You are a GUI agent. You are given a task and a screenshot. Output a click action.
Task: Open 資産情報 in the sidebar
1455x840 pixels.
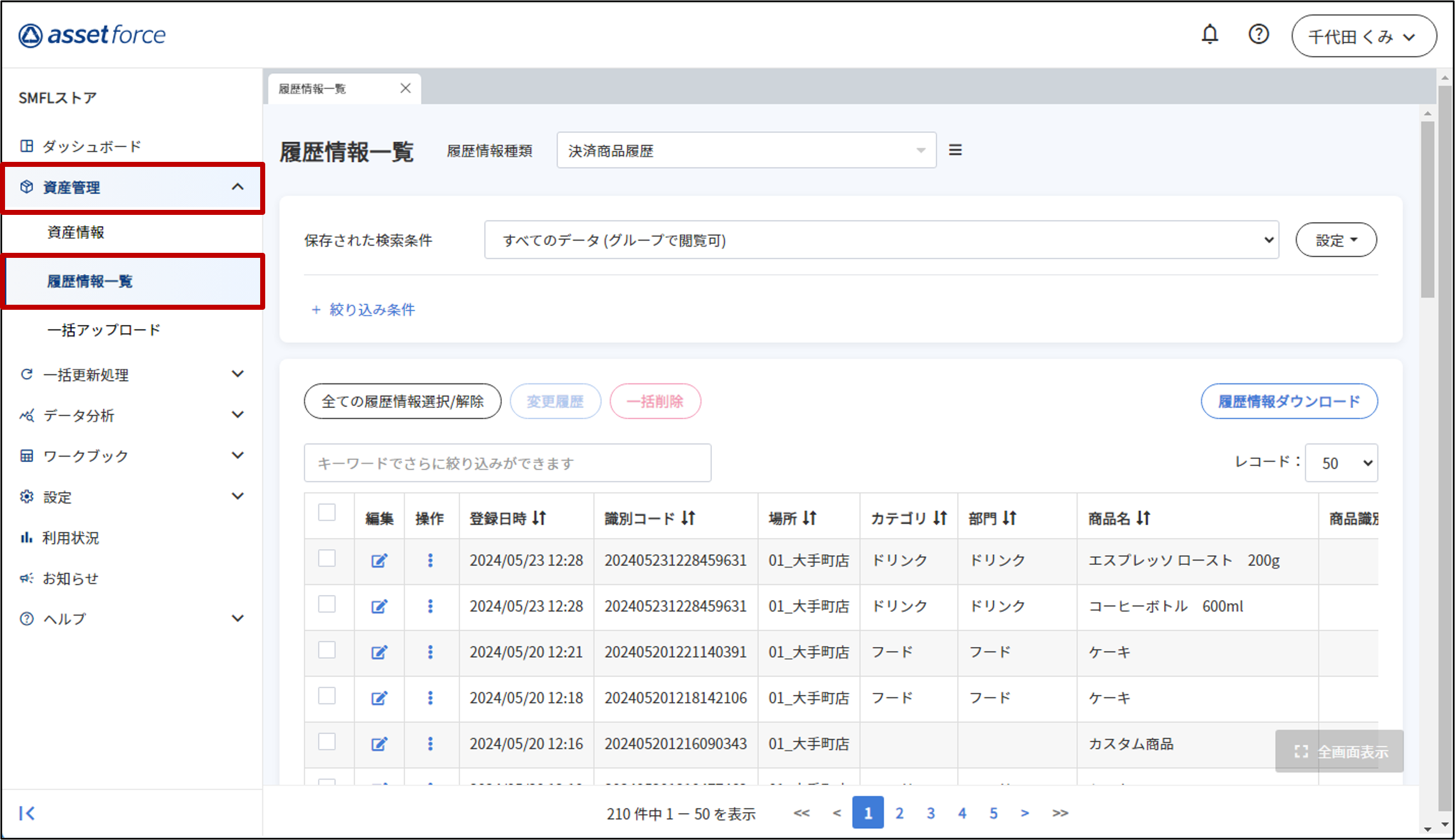(75, 232)
